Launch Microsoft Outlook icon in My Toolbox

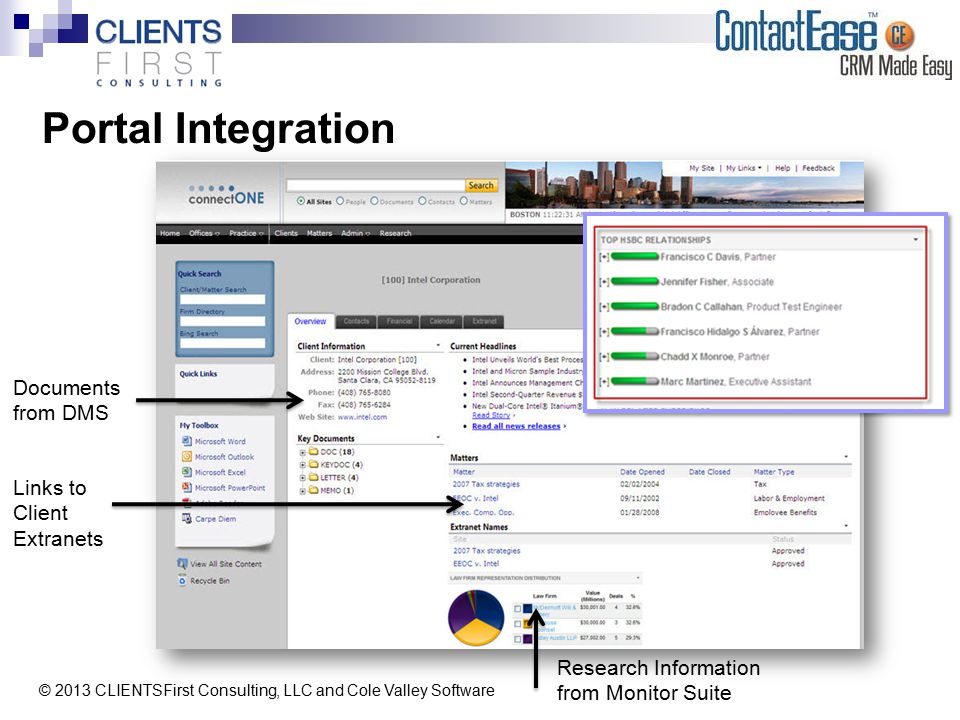[187, 457]
